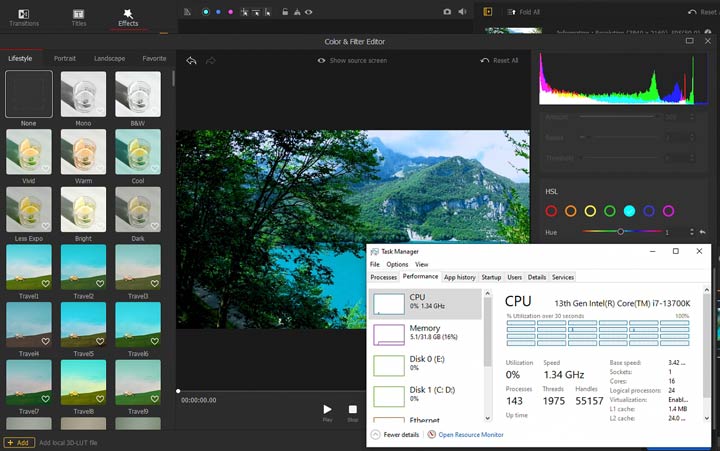Select the cyan HSL color circle
Image resolution: width=720 pixels, height=451 pixels.
point(629,211)
